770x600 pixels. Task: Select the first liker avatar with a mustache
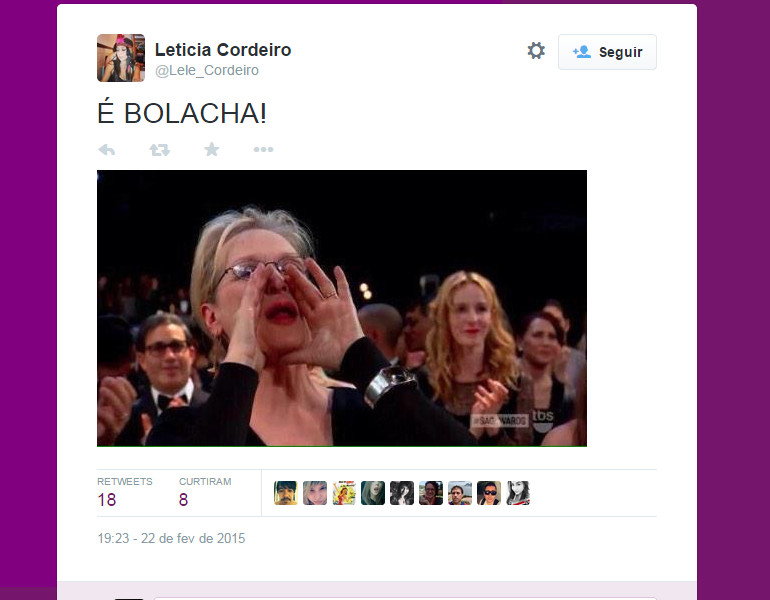pos(286,493)
